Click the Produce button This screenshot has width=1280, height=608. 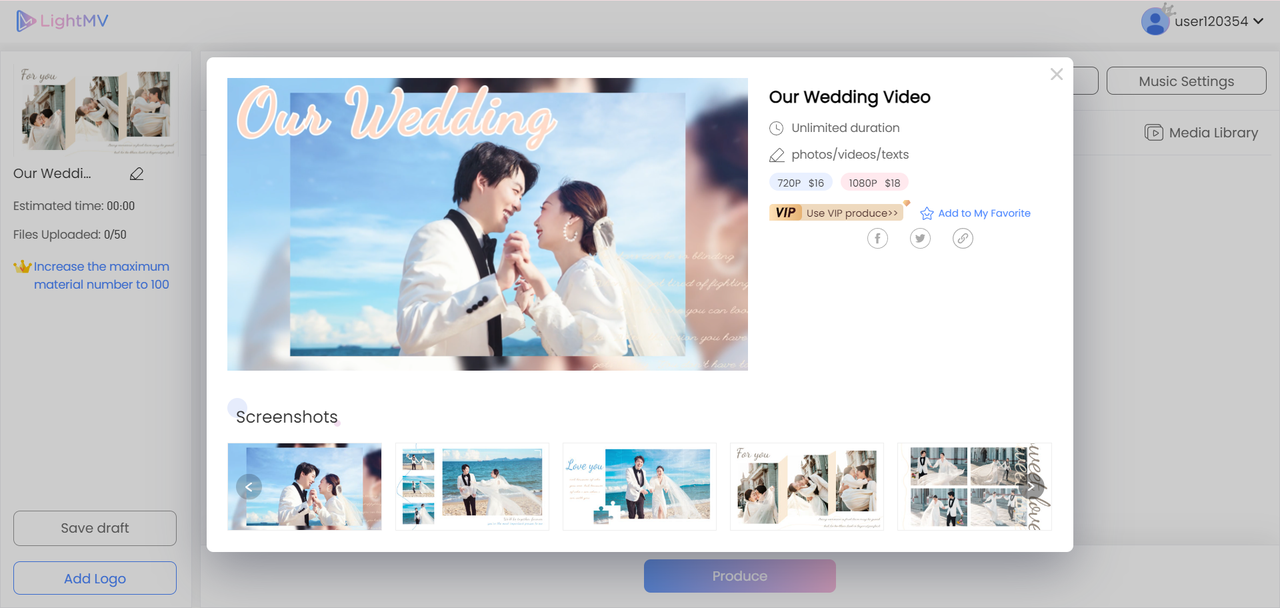tap(740, 576)
